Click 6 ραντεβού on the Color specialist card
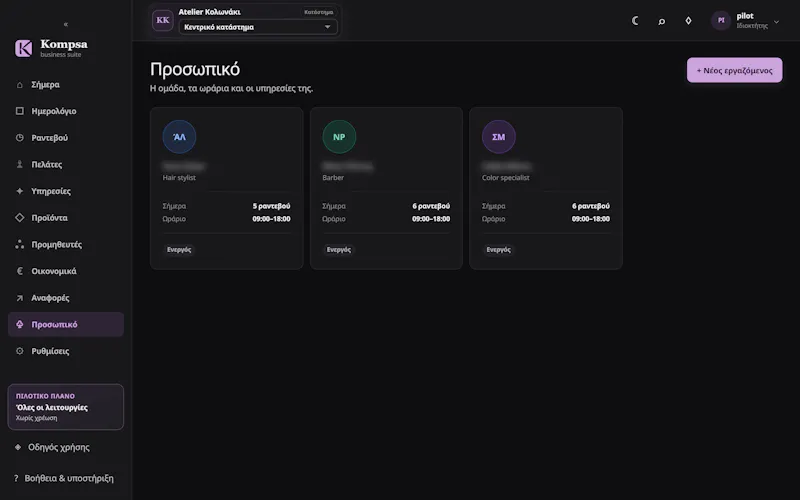 click(591, 206)
